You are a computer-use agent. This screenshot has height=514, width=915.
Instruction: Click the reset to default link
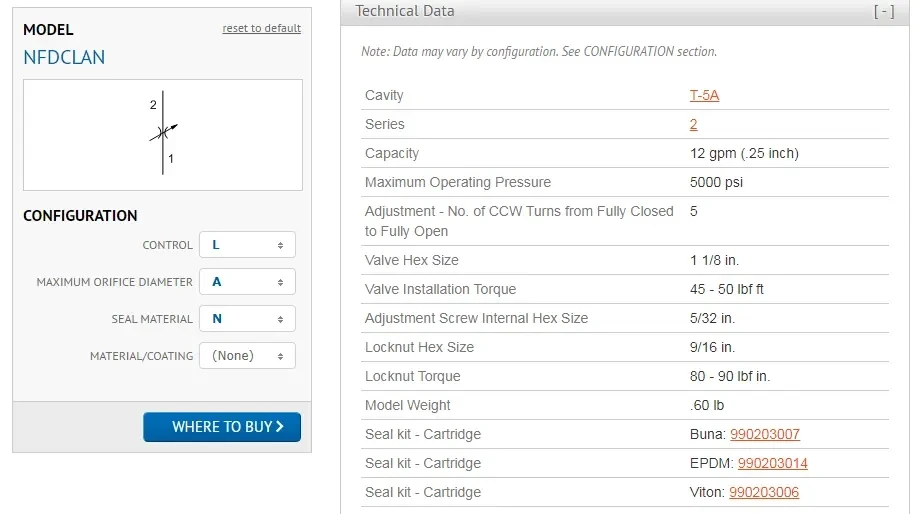261,28
